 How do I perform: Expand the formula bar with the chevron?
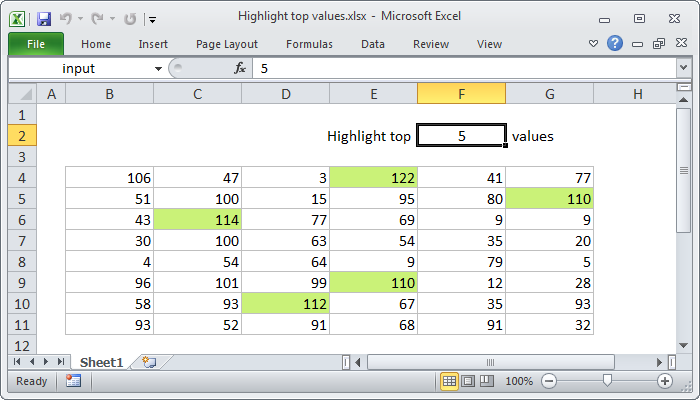tap(683, 68)
